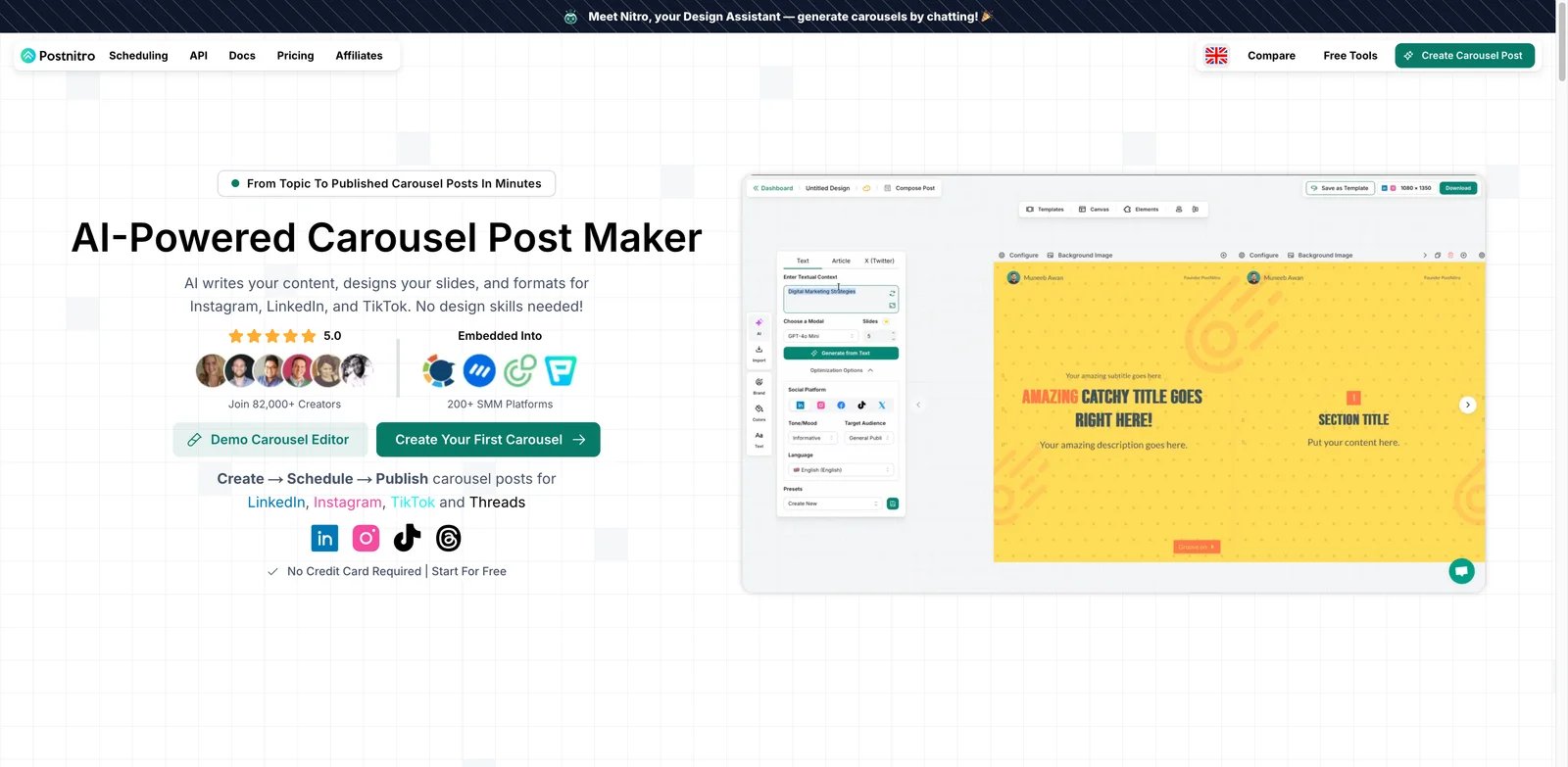
Task: Select the Text tab in the editor panel
Action: click(803, 261)
